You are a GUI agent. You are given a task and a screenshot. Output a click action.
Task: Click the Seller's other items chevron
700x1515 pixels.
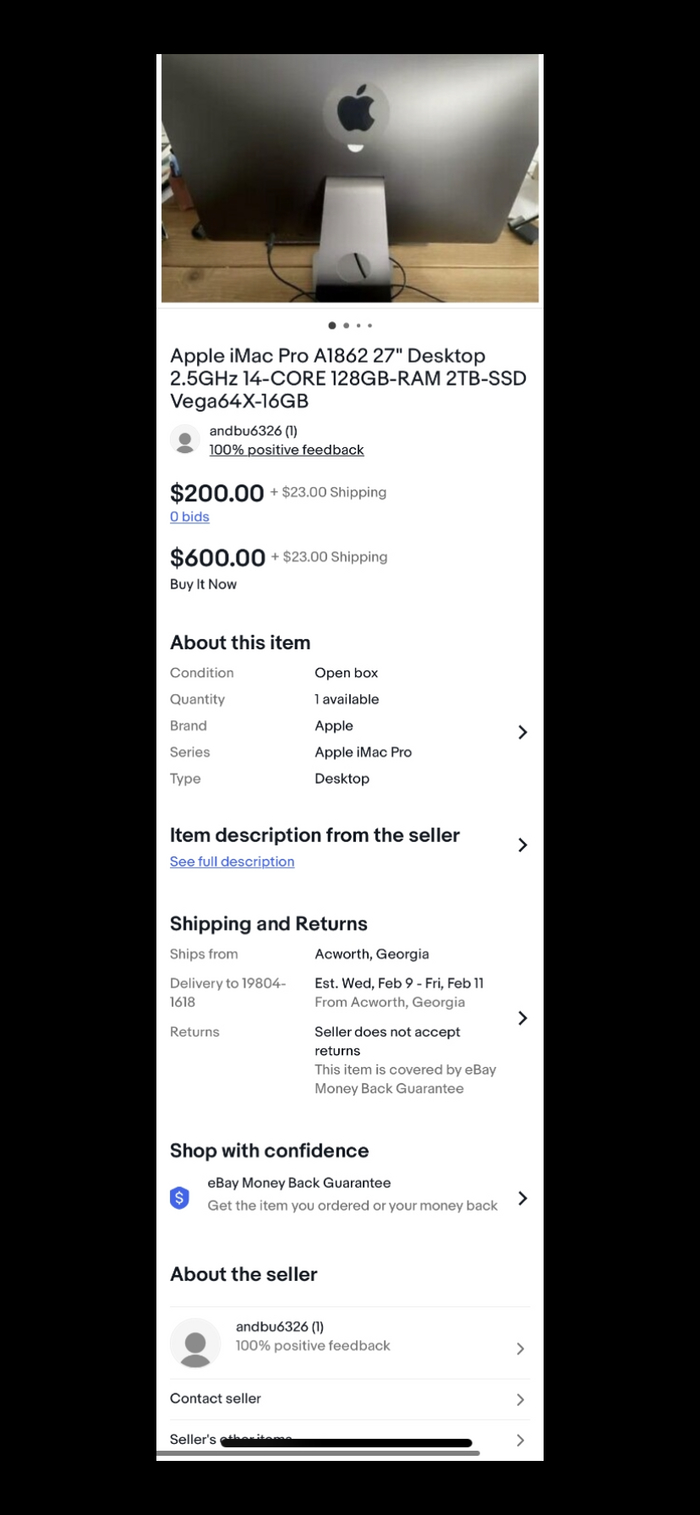tap(520, 1440)
